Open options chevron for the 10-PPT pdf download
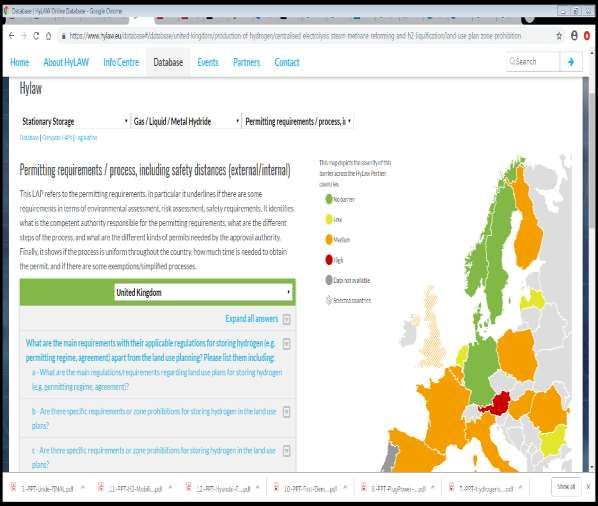598x506 pixels. 345,488
